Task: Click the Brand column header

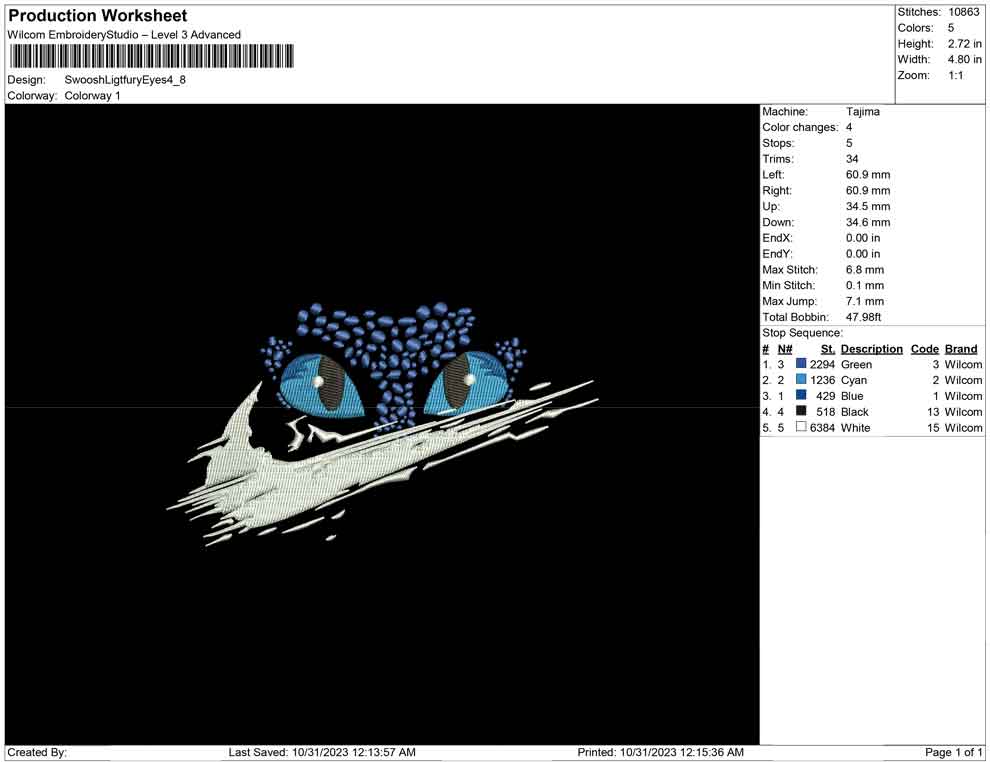Action: pos(960,349)
